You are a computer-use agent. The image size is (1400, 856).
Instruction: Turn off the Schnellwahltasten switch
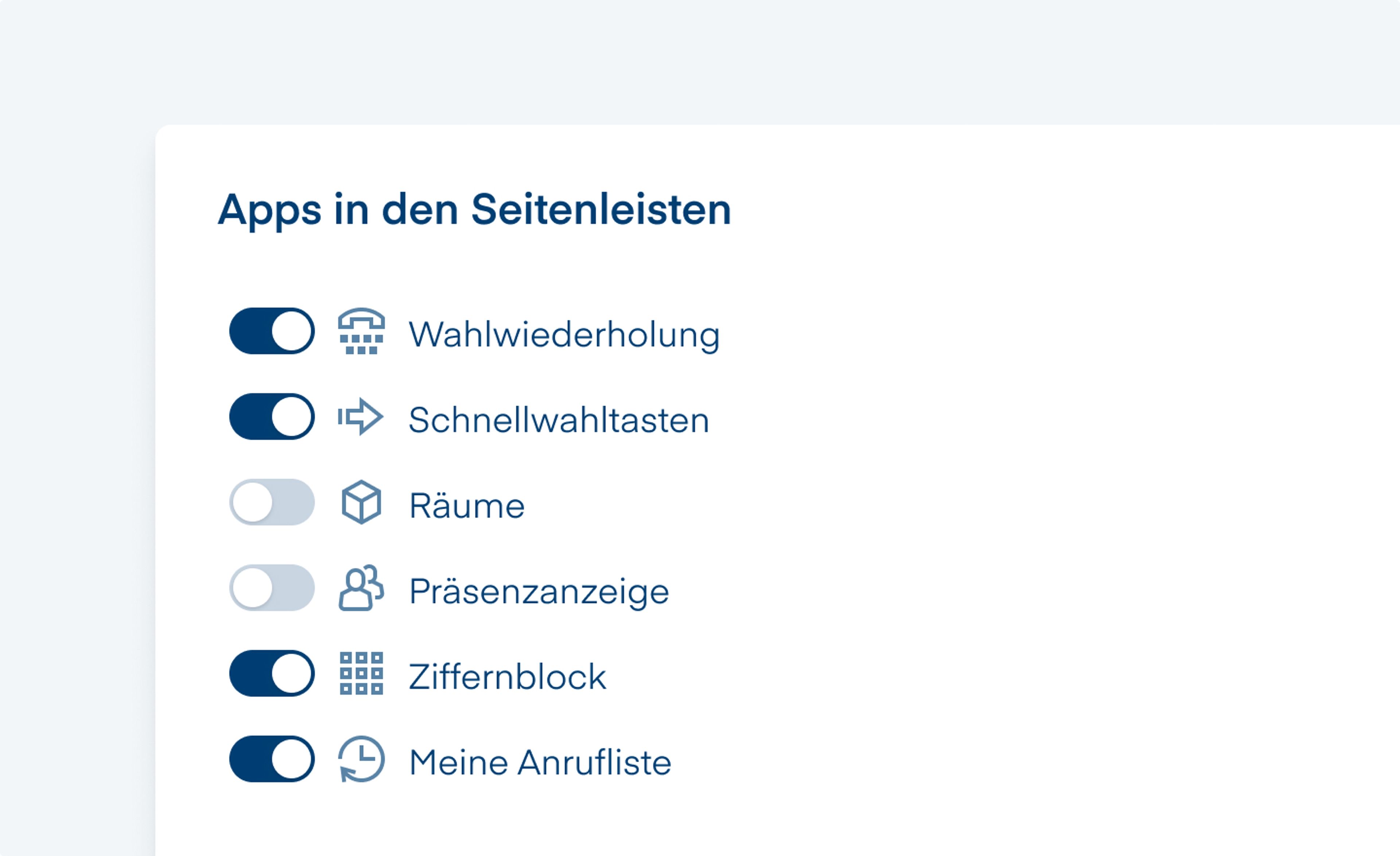coord(272,417)
